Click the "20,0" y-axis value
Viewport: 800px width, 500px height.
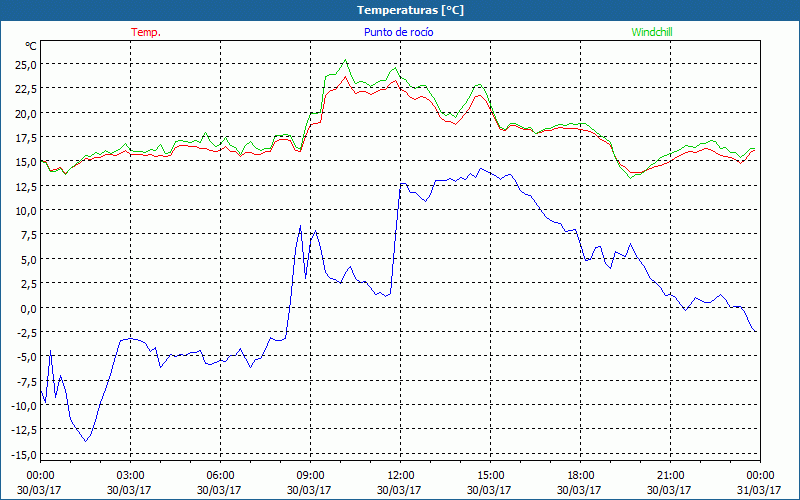click(x=28, y=113)
